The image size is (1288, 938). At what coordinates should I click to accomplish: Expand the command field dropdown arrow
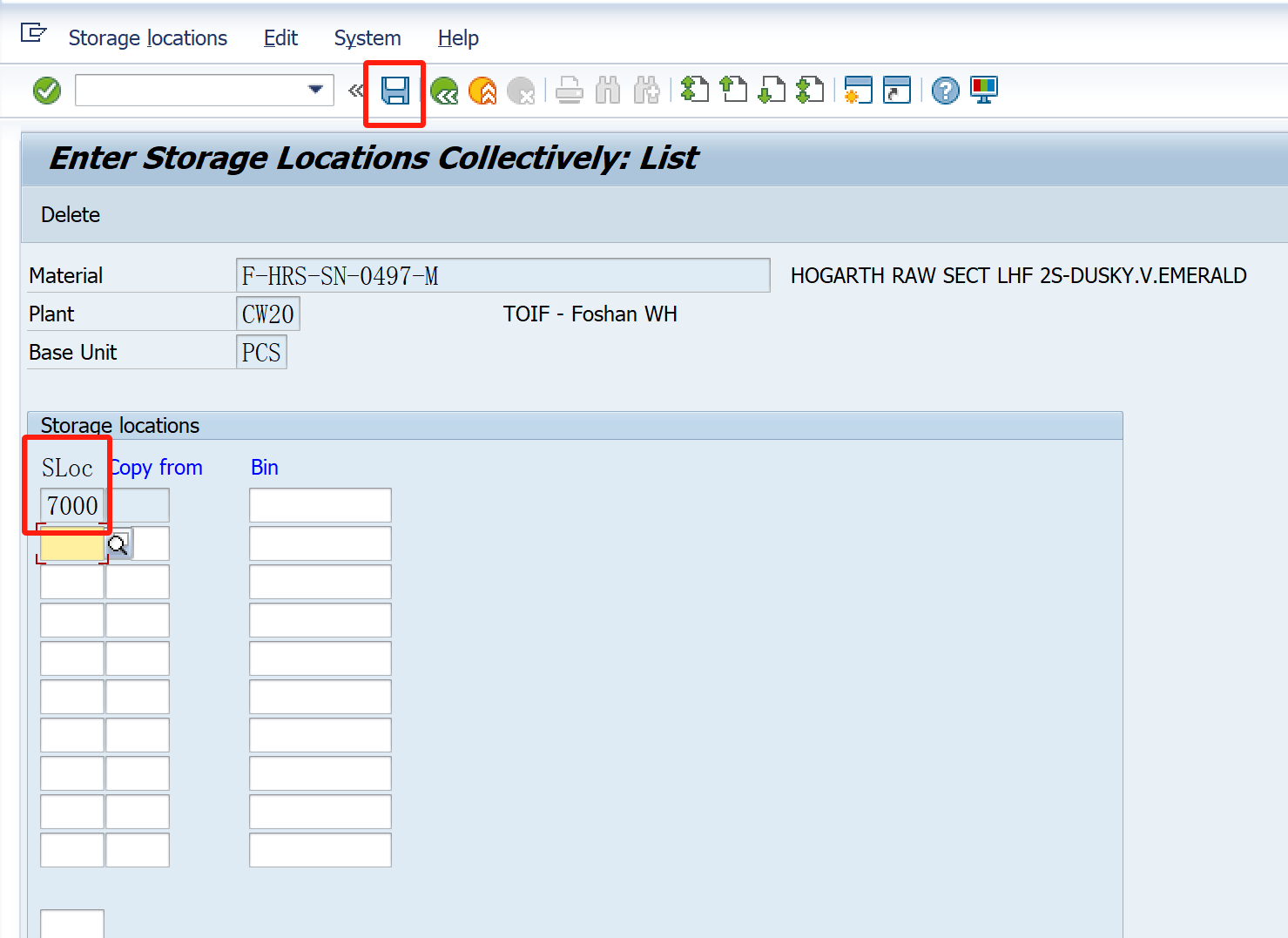(315, 90)
